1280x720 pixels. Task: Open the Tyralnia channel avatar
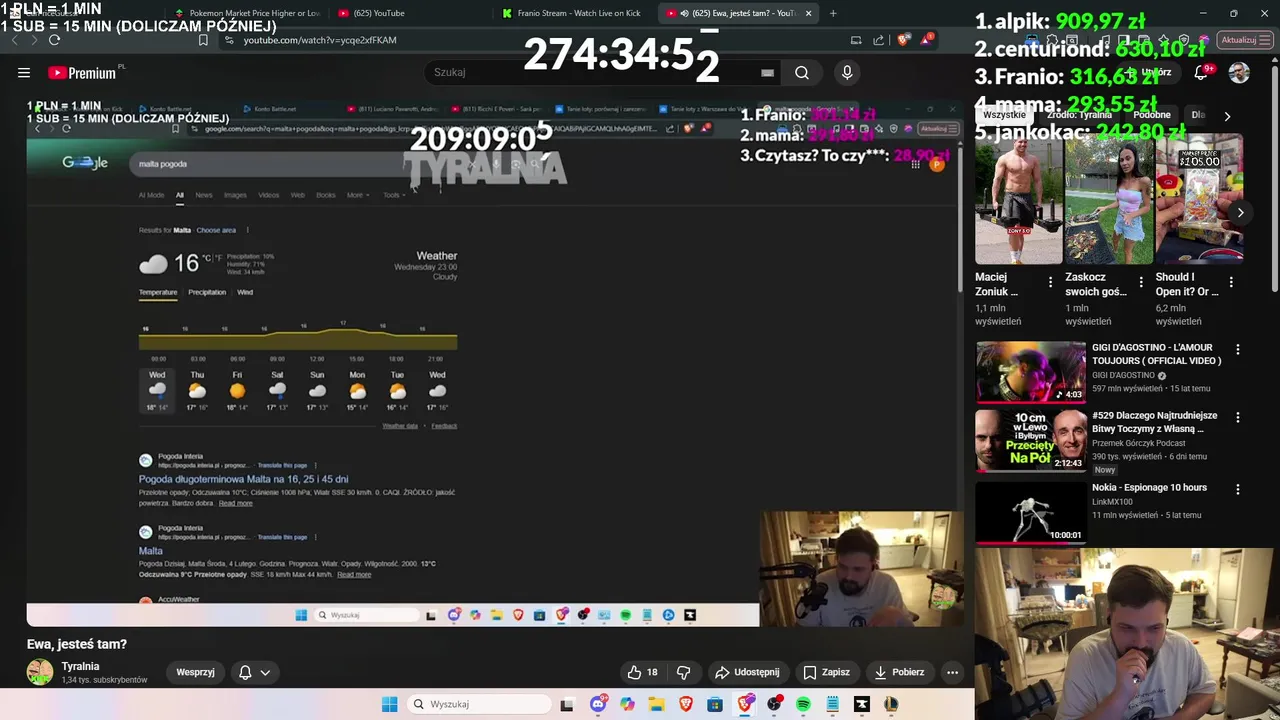40,672
